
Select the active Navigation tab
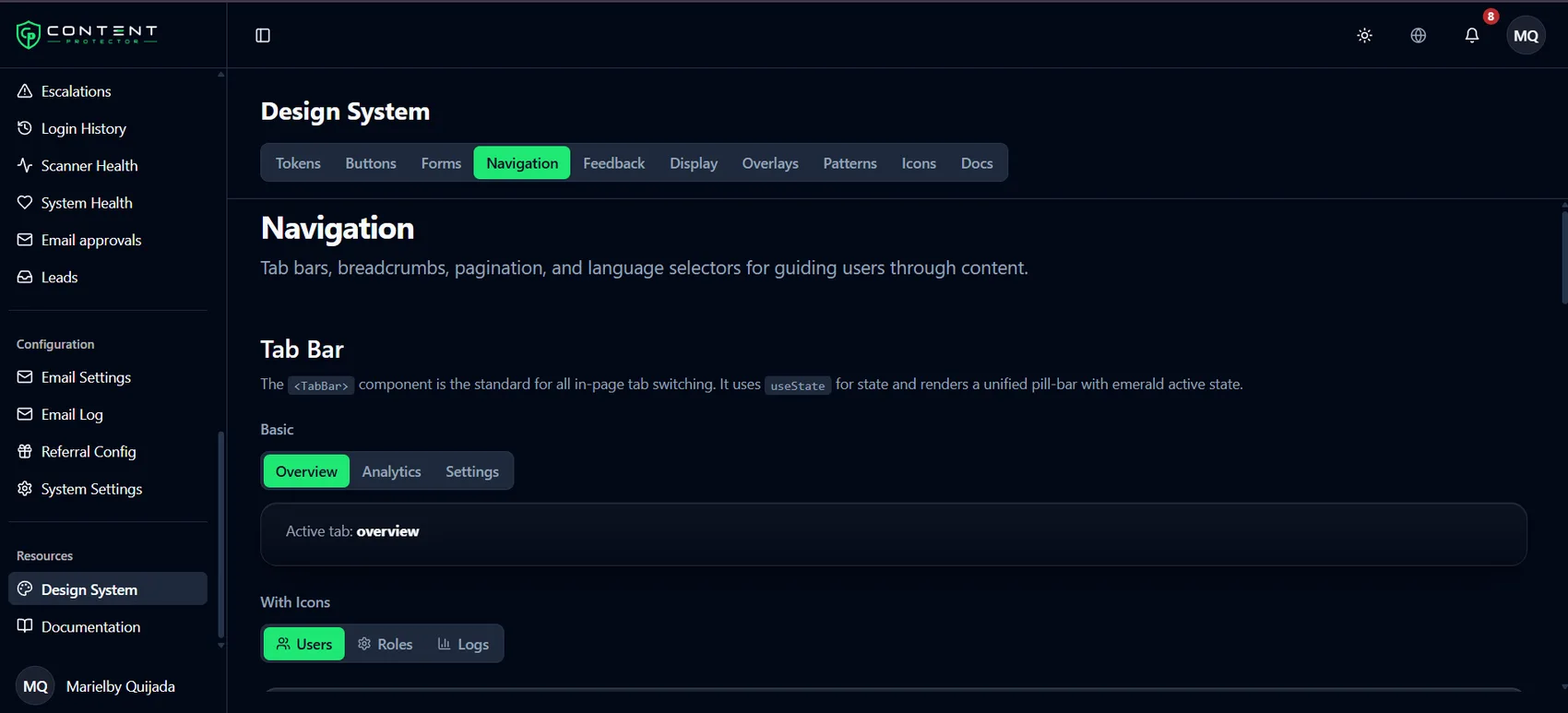522,162
